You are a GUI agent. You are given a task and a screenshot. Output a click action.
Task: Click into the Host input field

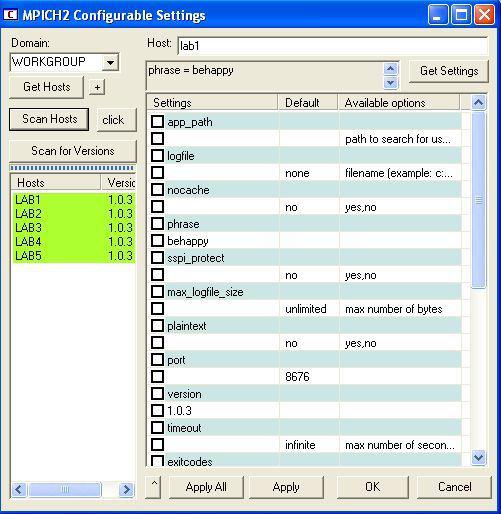(x=332, y=46)
